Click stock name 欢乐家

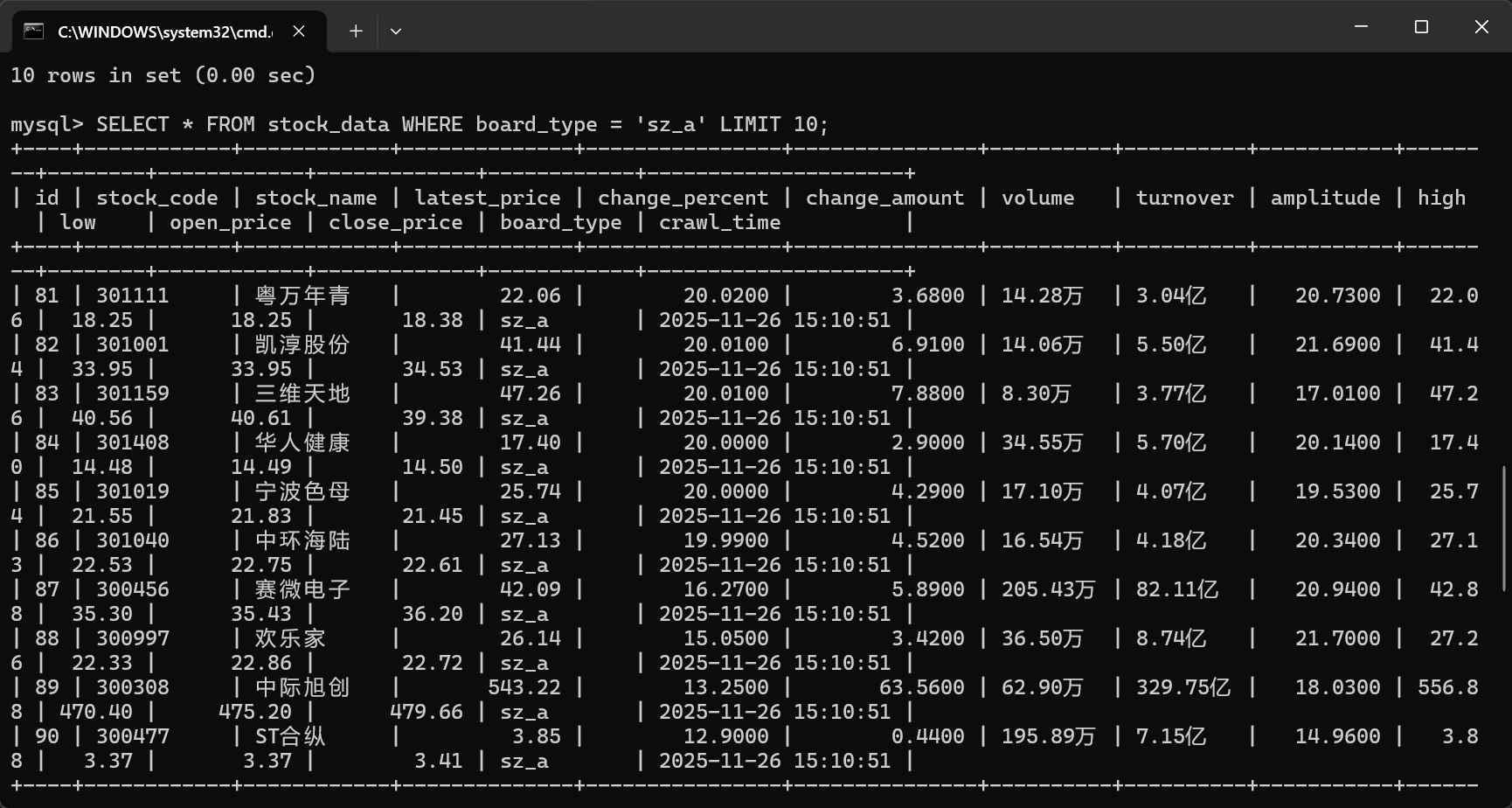[290, 639]
